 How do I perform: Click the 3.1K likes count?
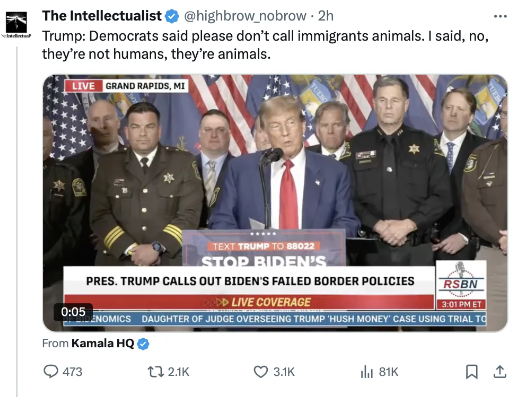284,372
